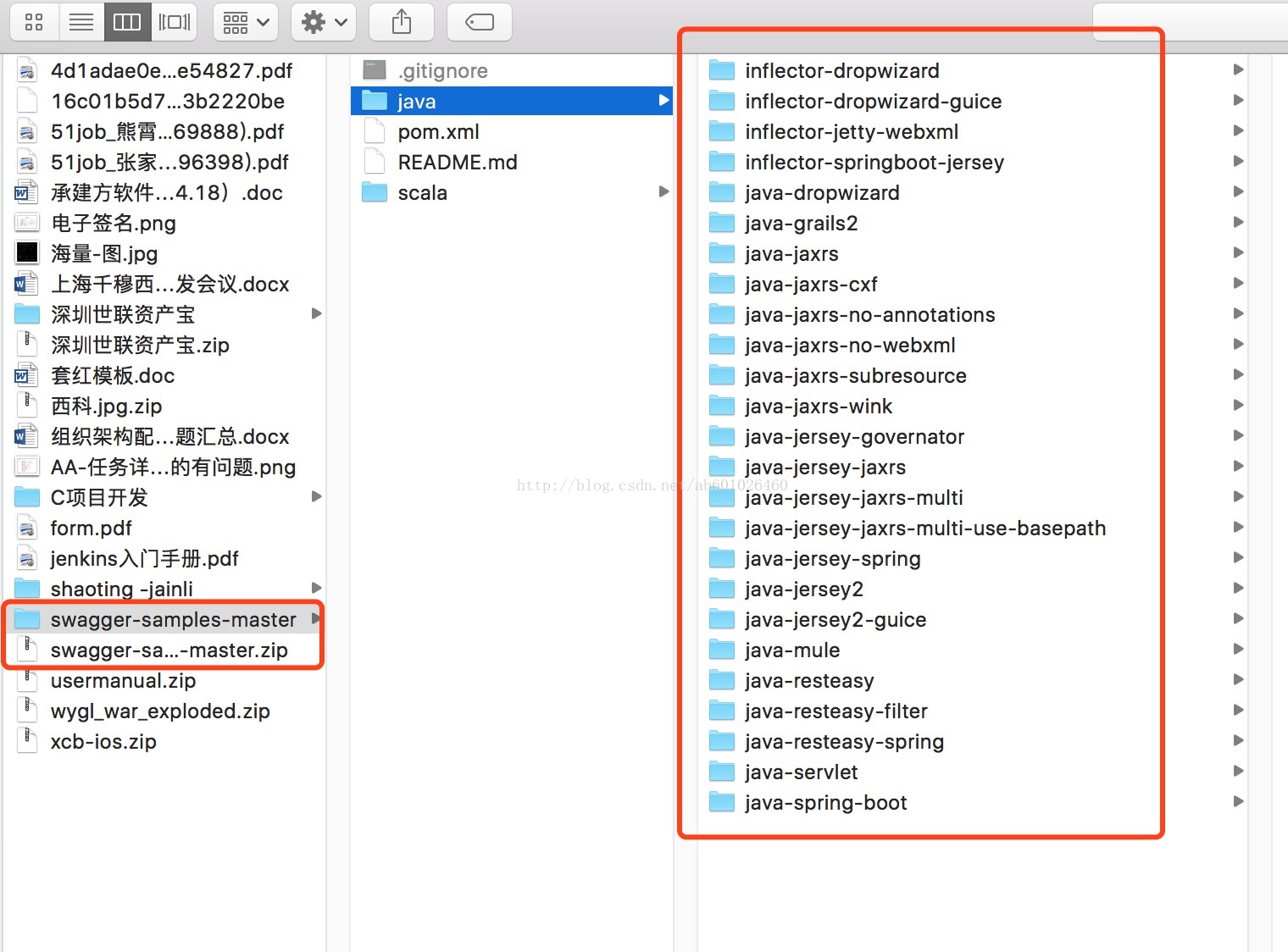Select 承建方软件...4.18）.doc icon
The height and width of the screenshot is (952, 1288).
(27, 192)
